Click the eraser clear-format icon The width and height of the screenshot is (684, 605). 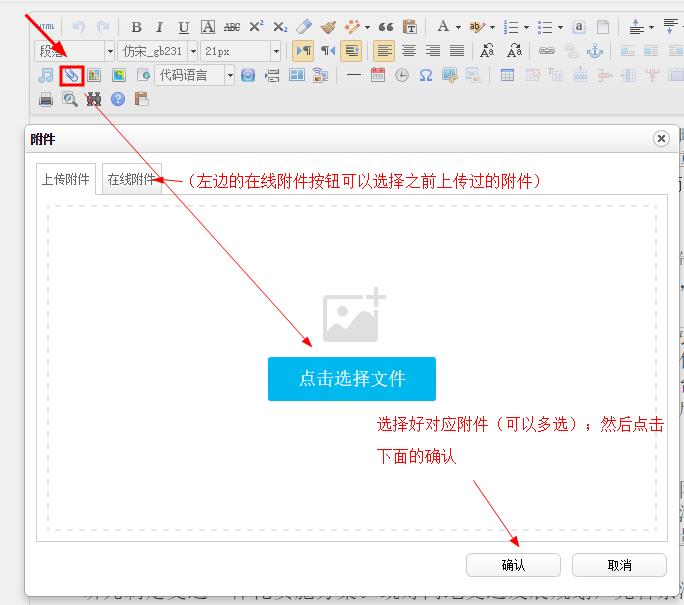tap(304, 27)
